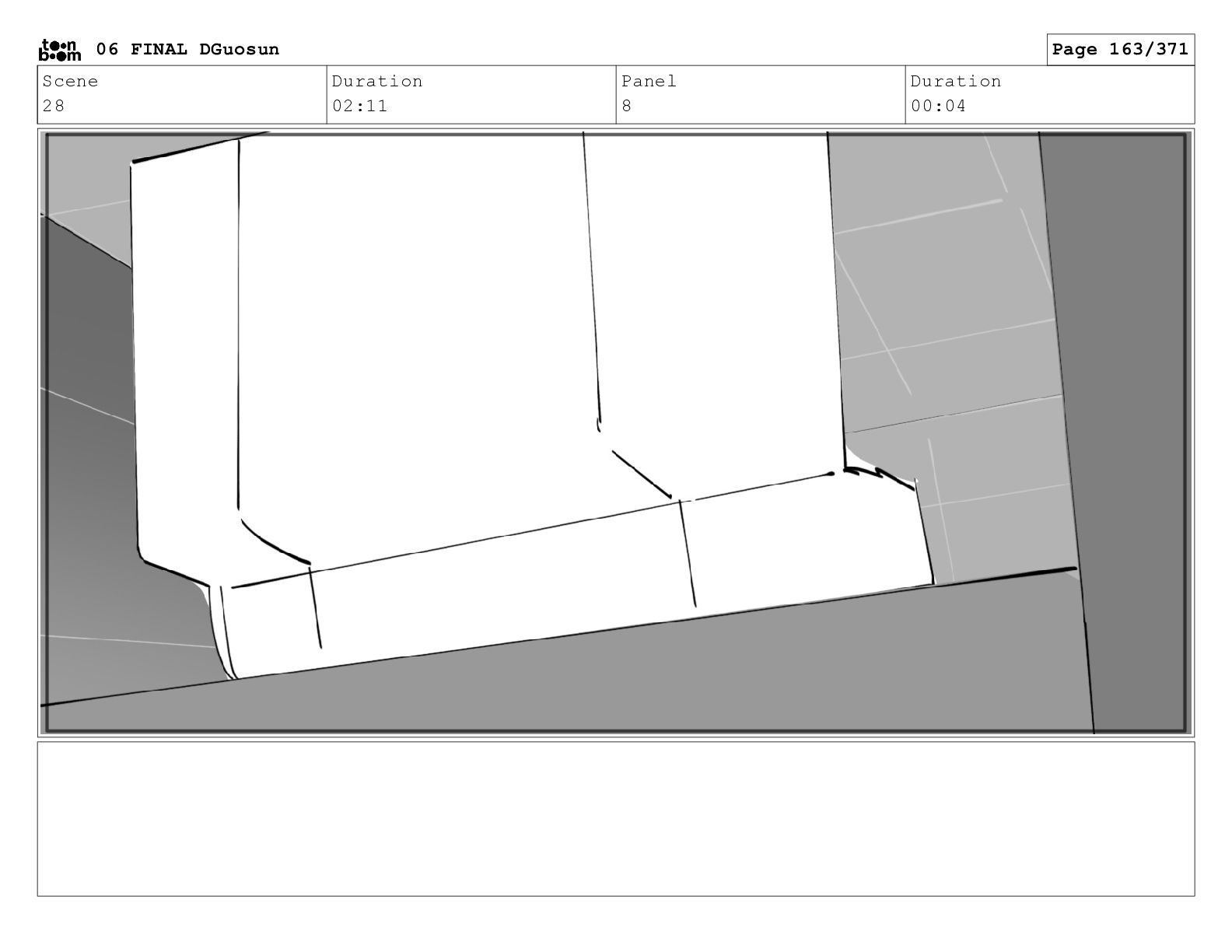Click the empty notes box below the panel
The width and height of the screenshot is (1232, 952).
point(616,818)
